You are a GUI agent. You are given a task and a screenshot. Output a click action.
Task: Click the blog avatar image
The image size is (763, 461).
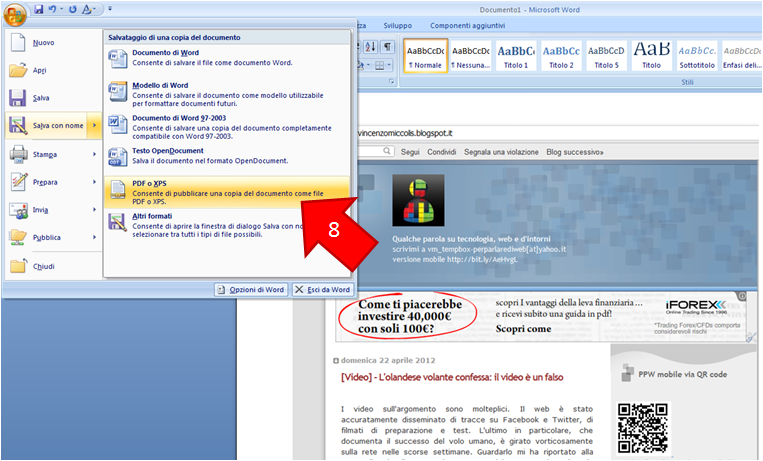[418, 200]
